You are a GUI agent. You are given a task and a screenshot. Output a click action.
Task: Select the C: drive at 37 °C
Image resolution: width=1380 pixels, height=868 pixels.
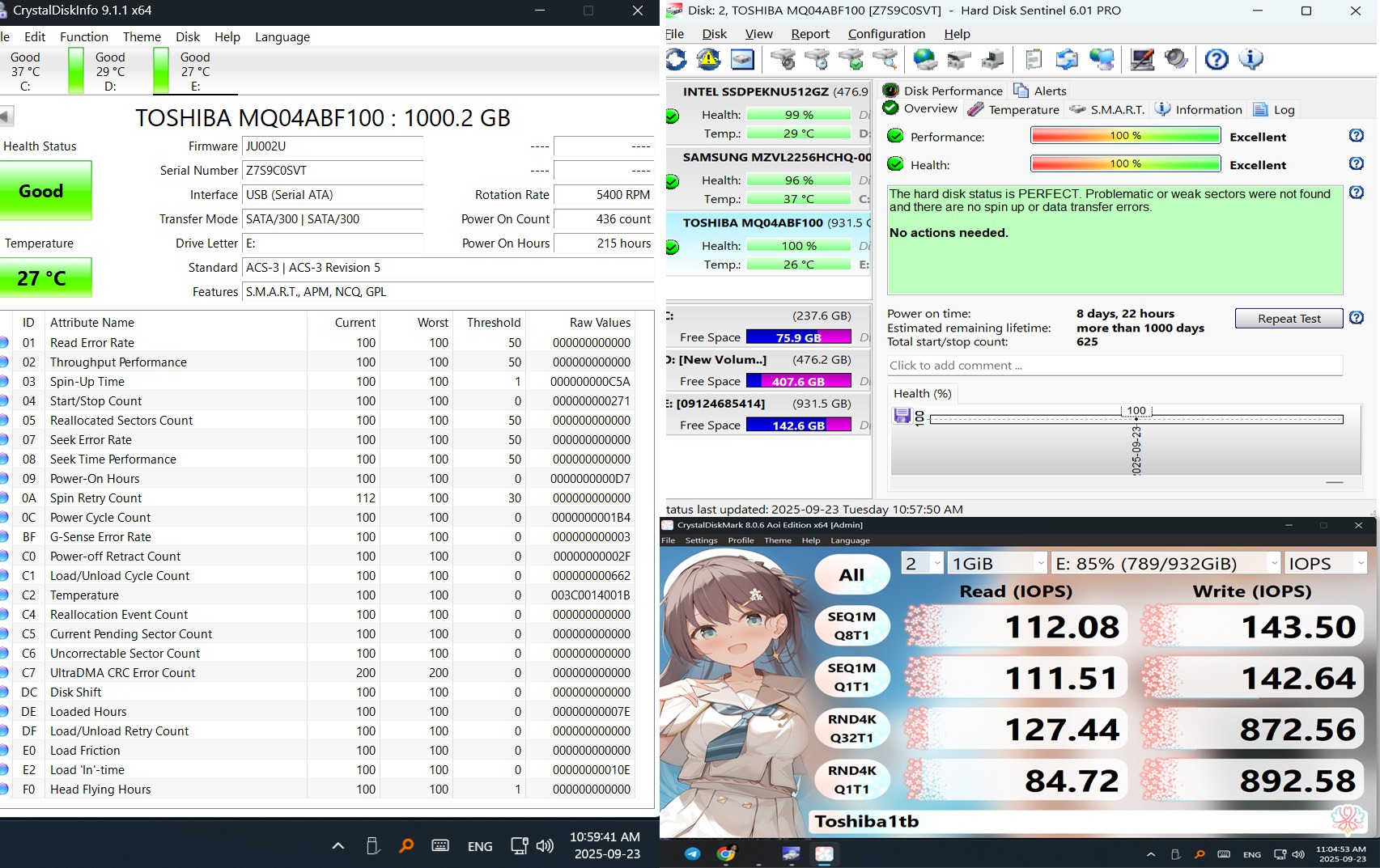coord(25,71)
